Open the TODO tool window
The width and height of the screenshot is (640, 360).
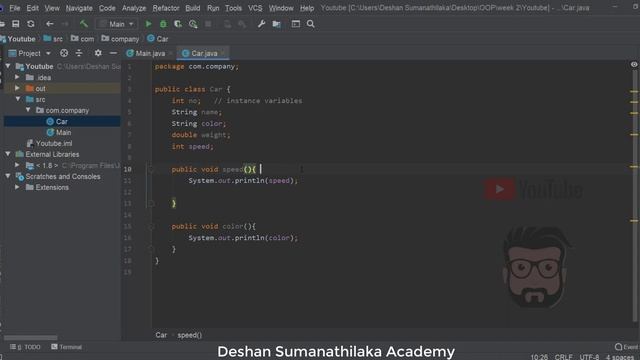tap(25, 347)
